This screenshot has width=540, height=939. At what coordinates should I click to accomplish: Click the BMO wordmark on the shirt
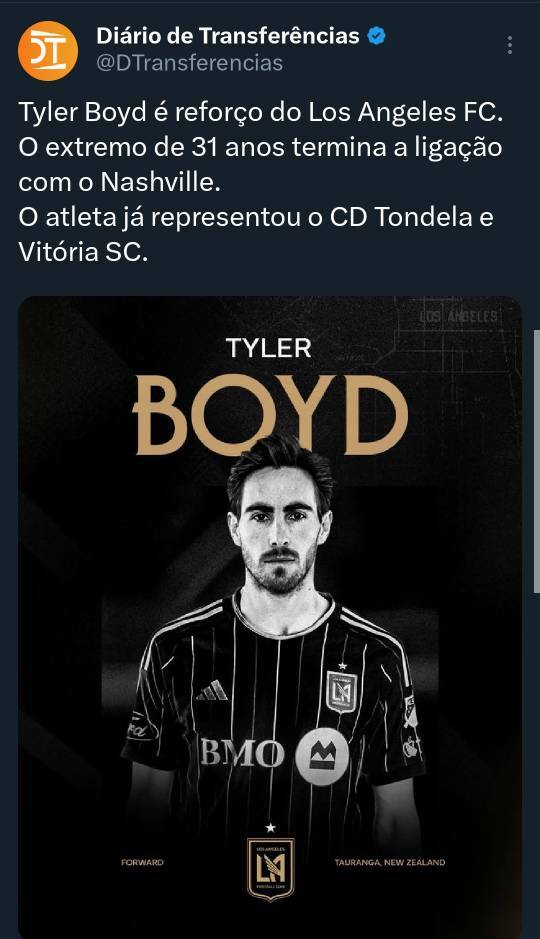click(x=242, y=752)
